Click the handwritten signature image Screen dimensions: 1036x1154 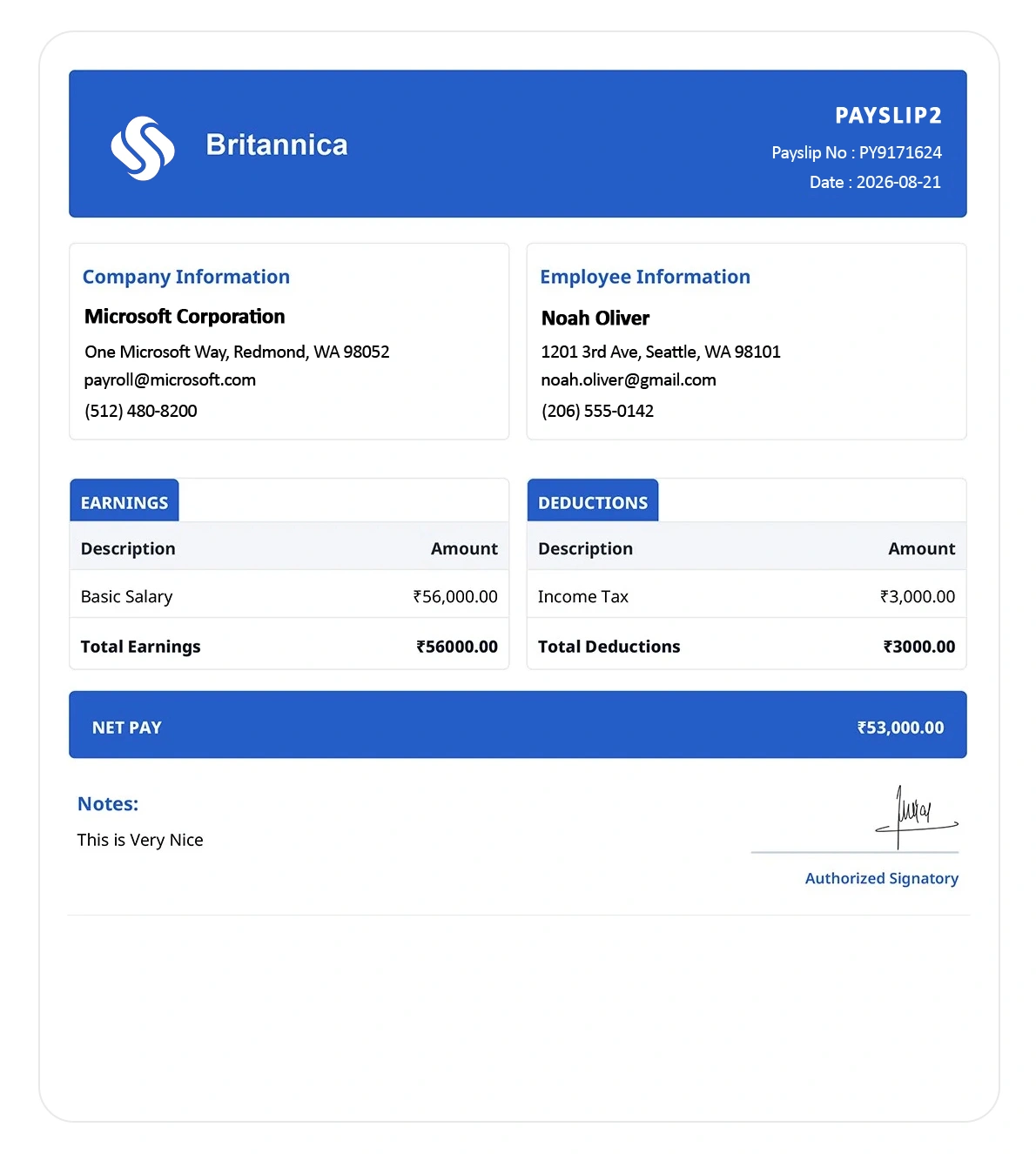click(916, 816)
